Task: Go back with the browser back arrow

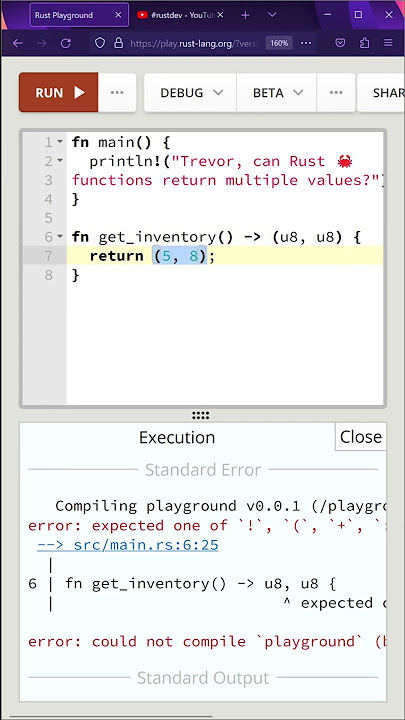Action: pos(17,43)
